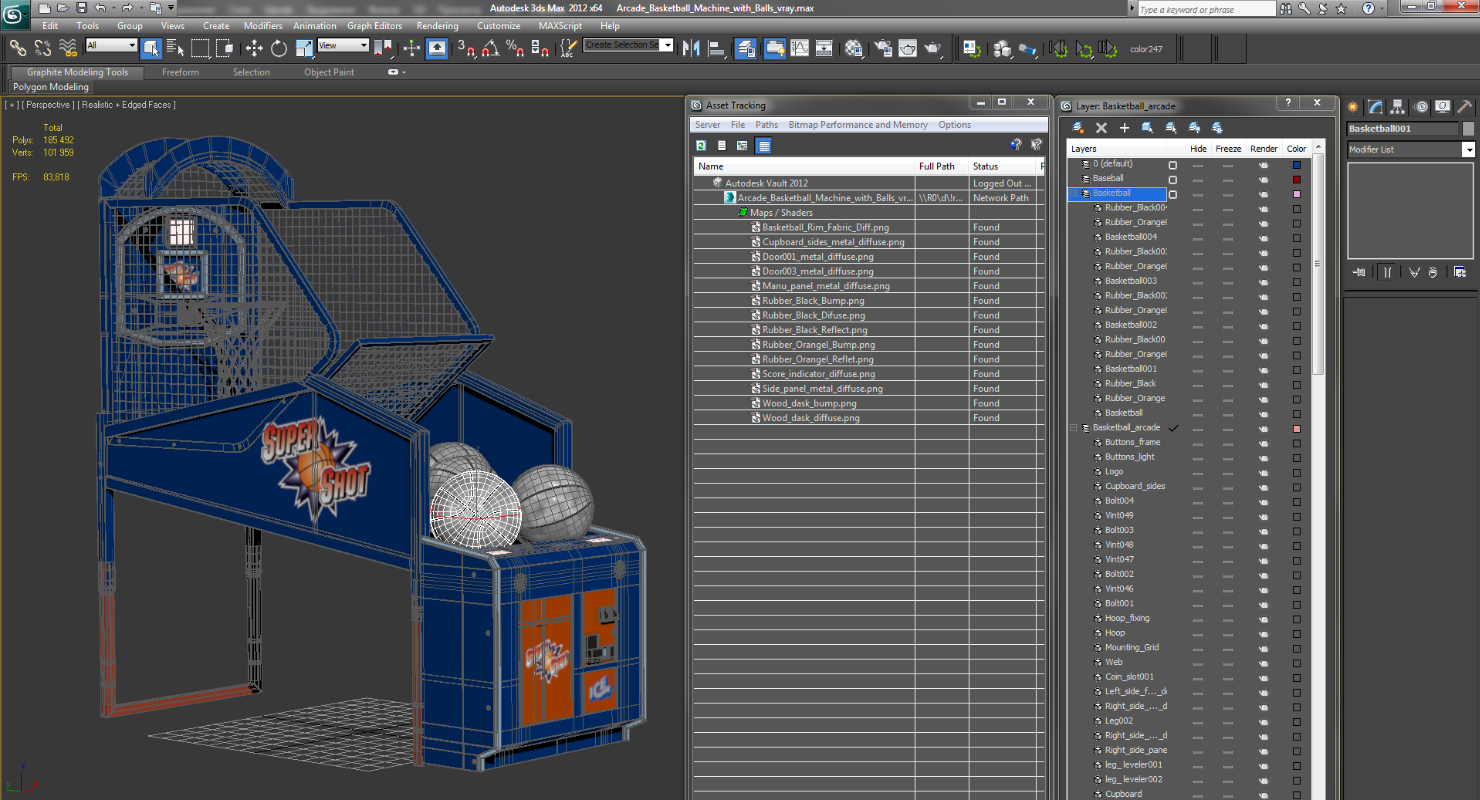Create new layer with plus icon
The image size is (1480, 800).
[1124, 128]
